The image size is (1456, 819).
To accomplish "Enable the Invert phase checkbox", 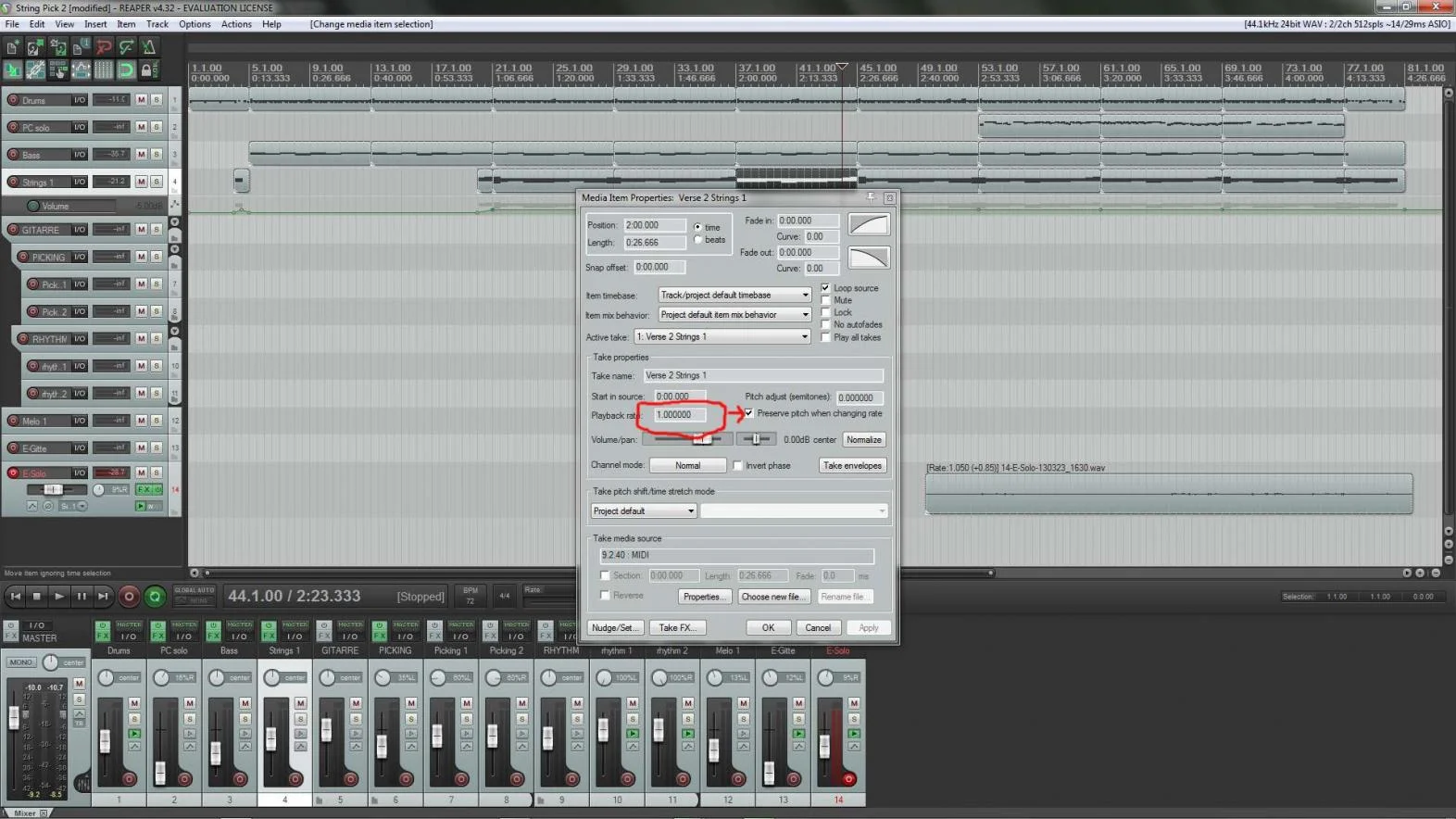I will point(738,466).
